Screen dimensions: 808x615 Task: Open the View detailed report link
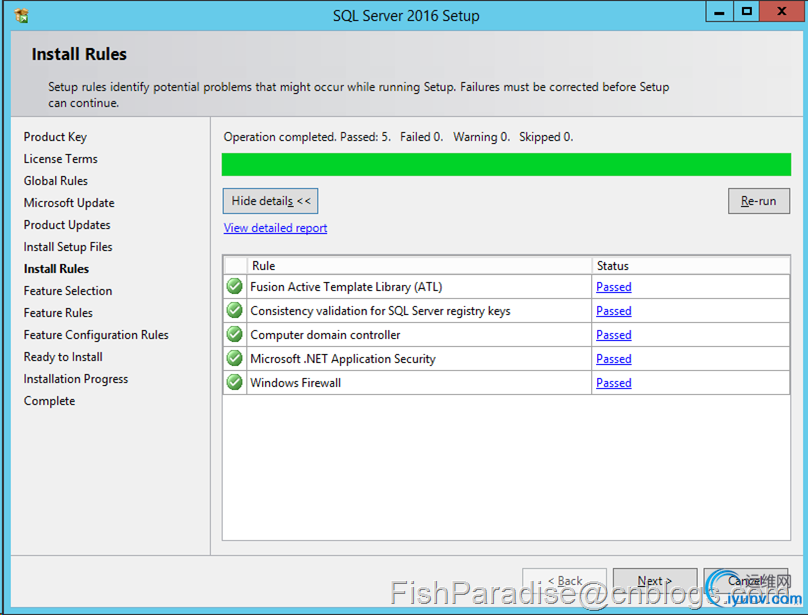click(275, 228)
